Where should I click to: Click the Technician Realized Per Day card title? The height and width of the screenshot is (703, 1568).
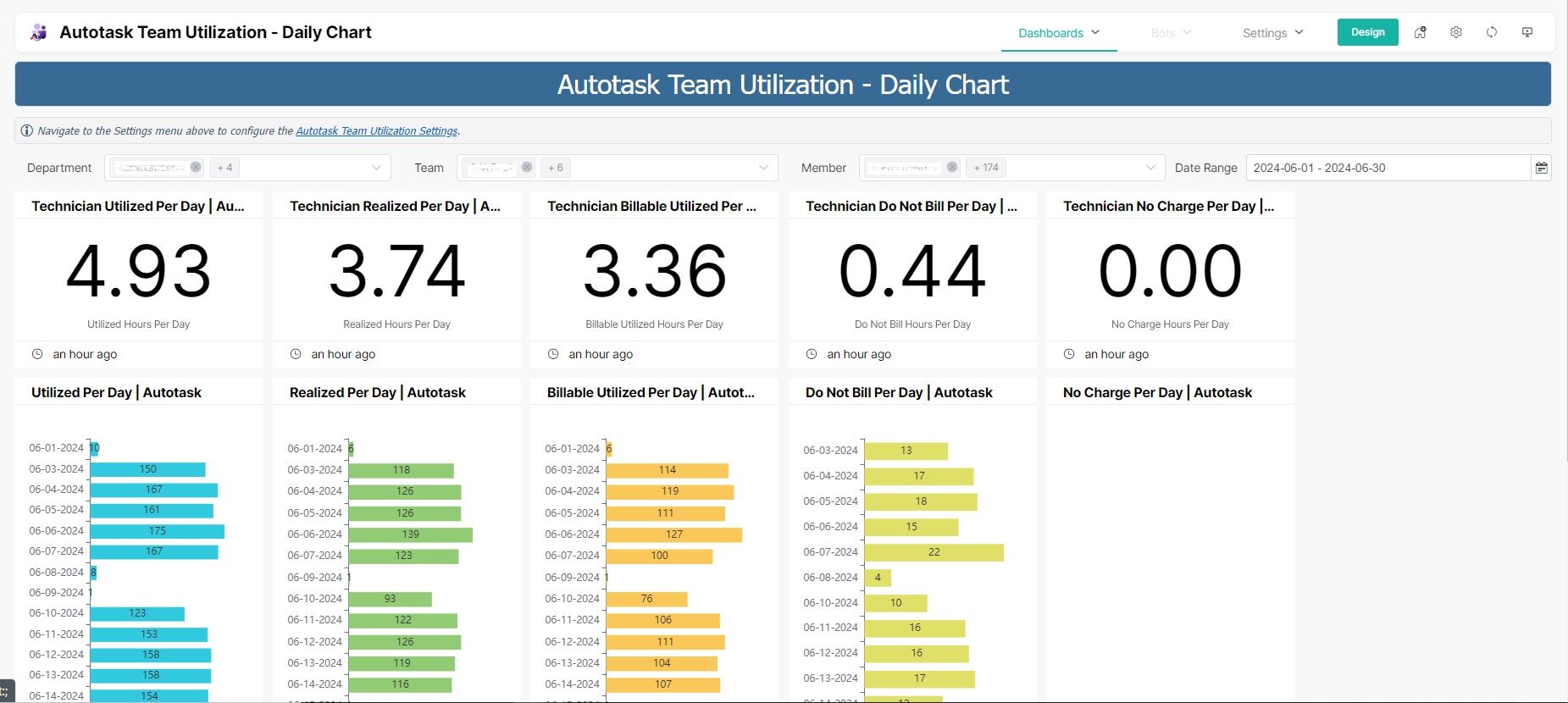click(x=396, y=206)
